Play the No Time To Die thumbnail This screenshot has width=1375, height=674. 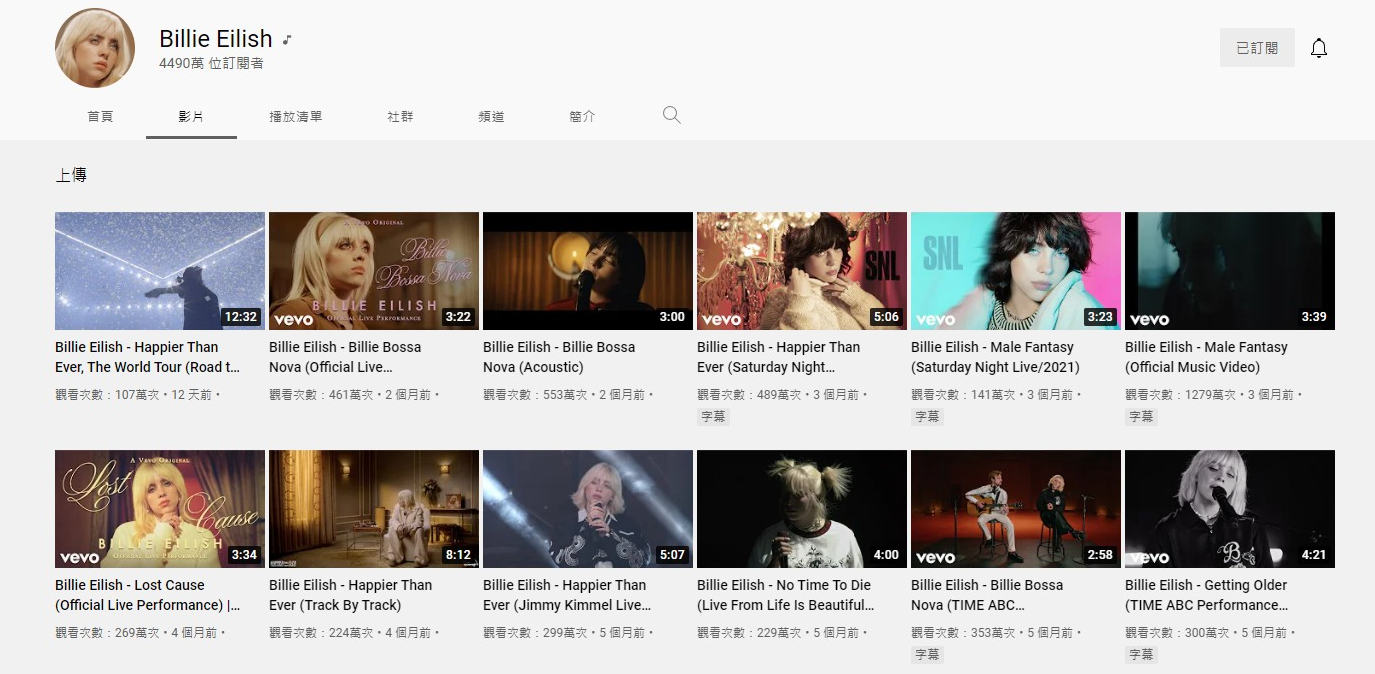[x=802, y=509]
